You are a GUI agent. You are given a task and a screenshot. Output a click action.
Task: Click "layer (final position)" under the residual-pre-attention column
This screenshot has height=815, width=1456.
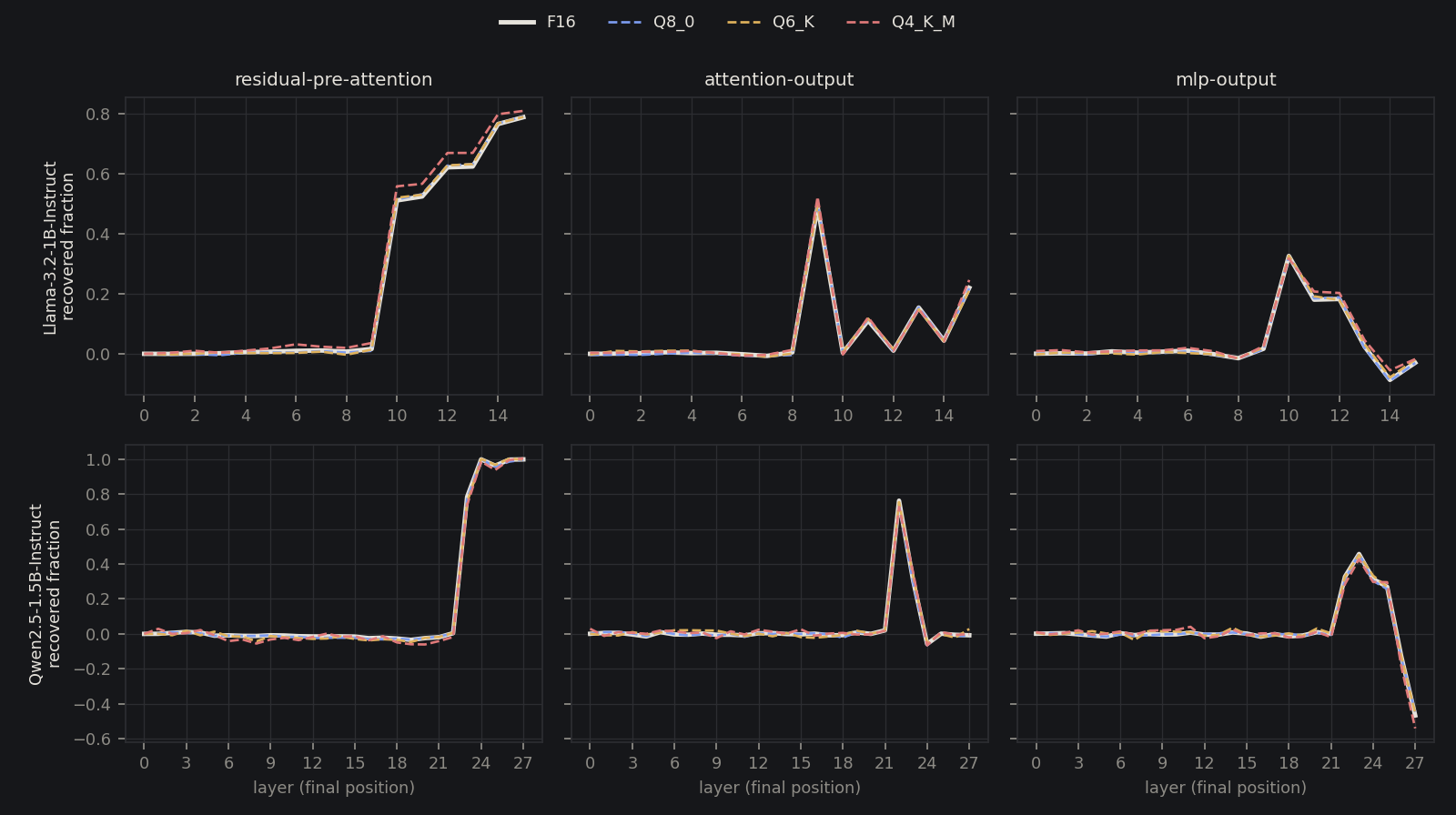click(334, 788)
